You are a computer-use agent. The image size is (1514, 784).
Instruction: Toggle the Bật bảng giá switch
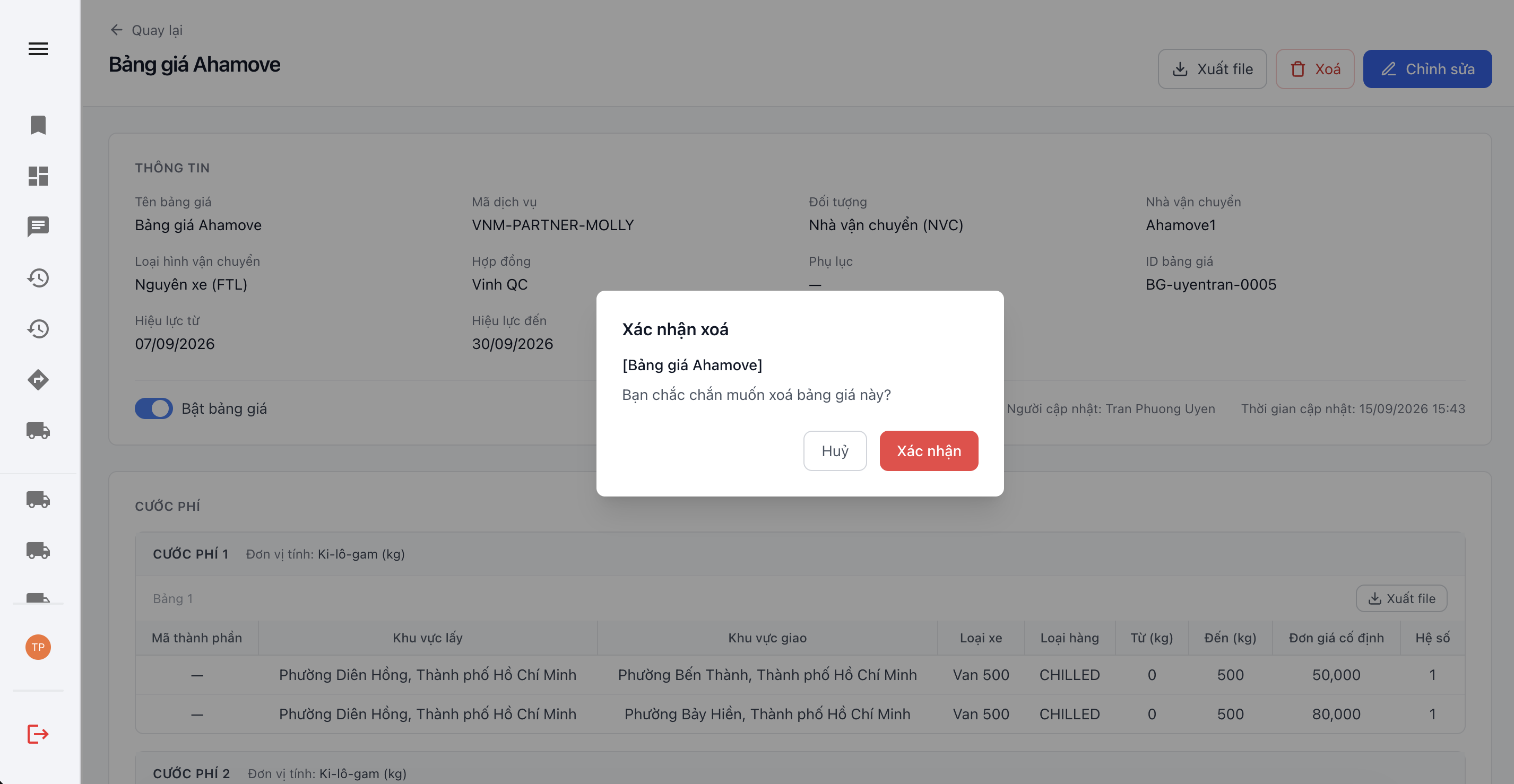click(x=154, y=408)
